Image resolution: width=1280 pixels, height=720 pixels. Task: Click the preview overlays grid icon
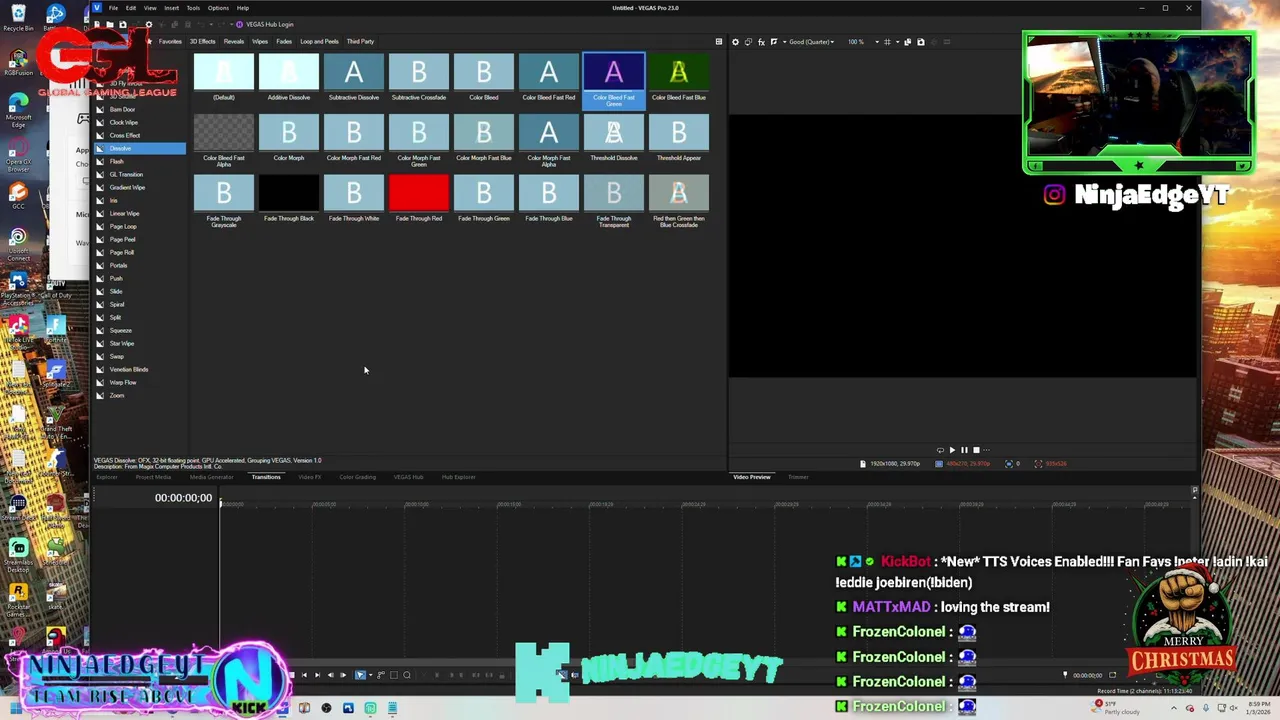tap(887, 42)
